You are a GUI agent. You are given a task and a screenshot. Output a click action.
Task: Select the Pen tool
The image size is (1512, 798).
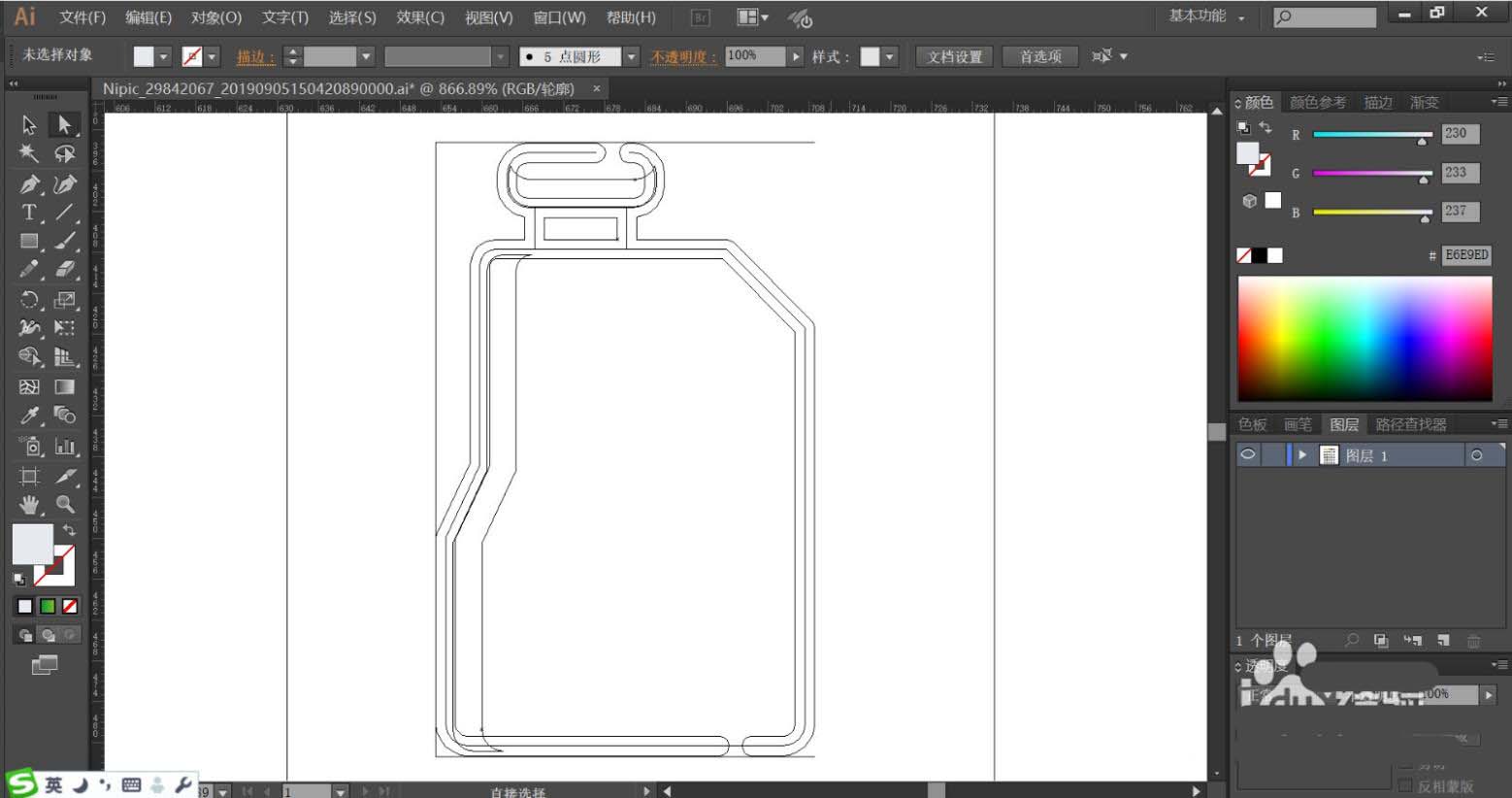tap(29, 183)
